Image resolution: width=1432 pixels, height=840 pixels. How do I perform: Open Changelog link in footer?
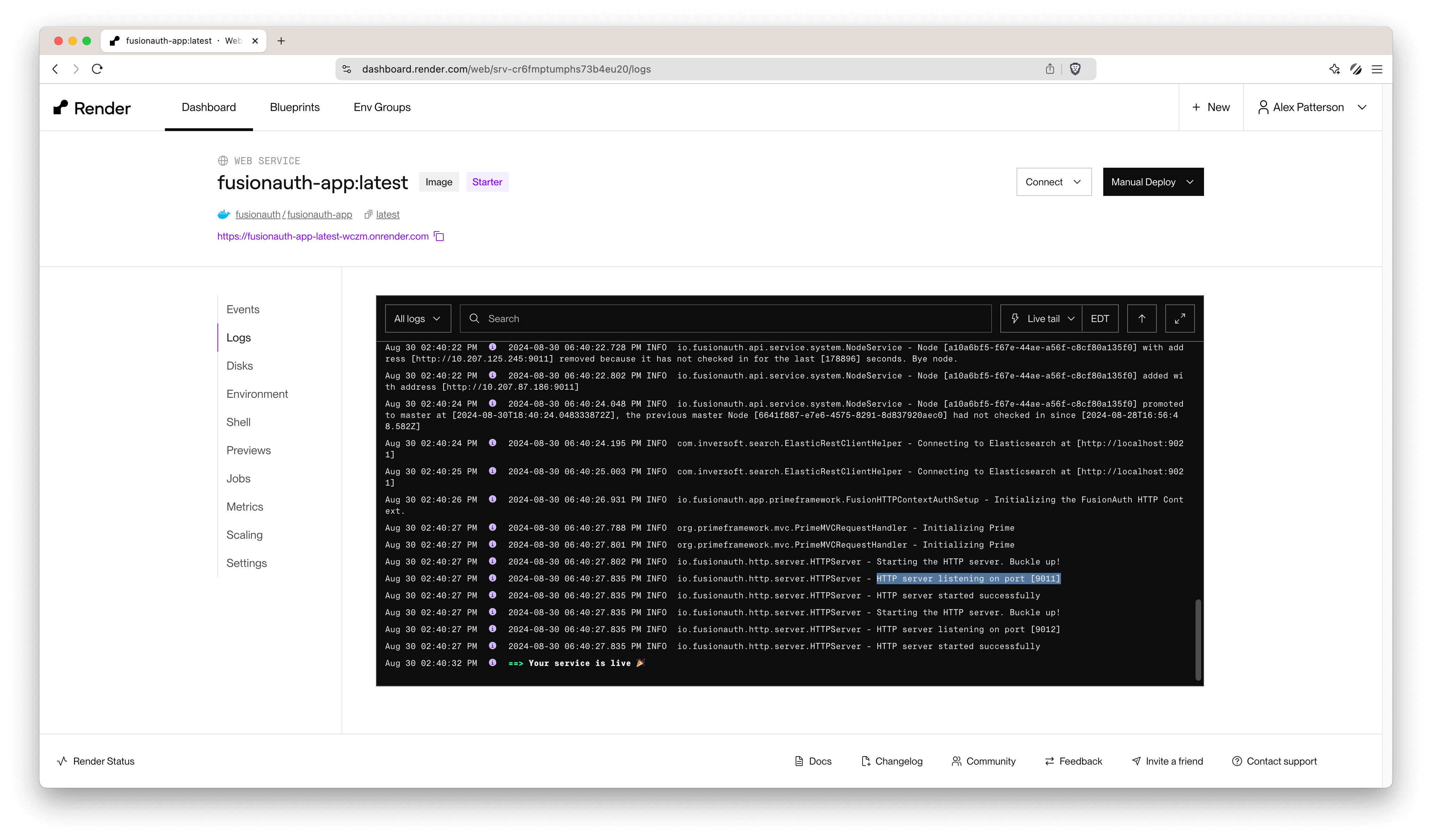click(892, 761)
